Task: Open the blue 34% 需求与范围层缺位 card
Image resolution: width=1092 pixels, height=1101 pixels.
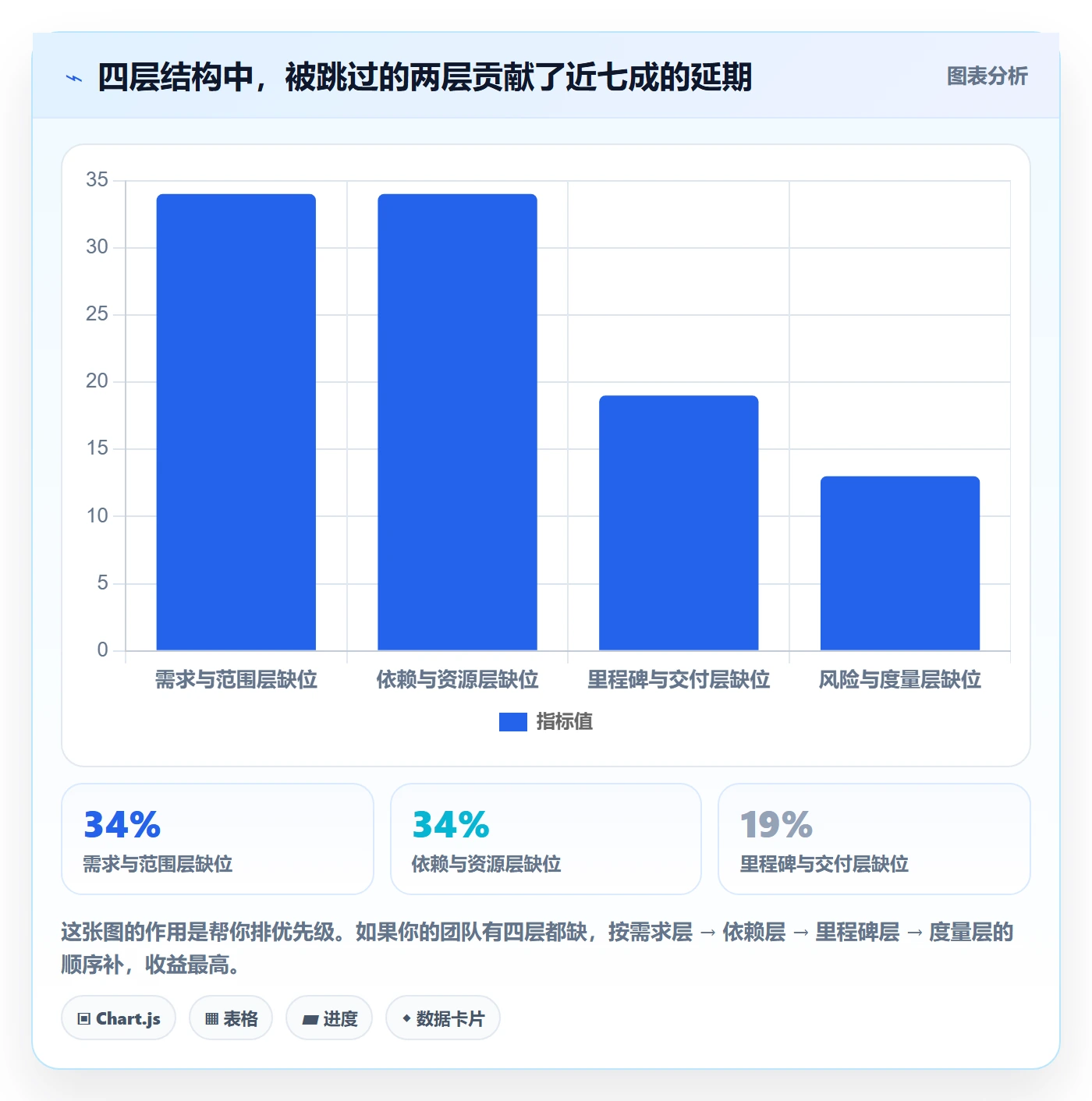Action: pos(218,839)
